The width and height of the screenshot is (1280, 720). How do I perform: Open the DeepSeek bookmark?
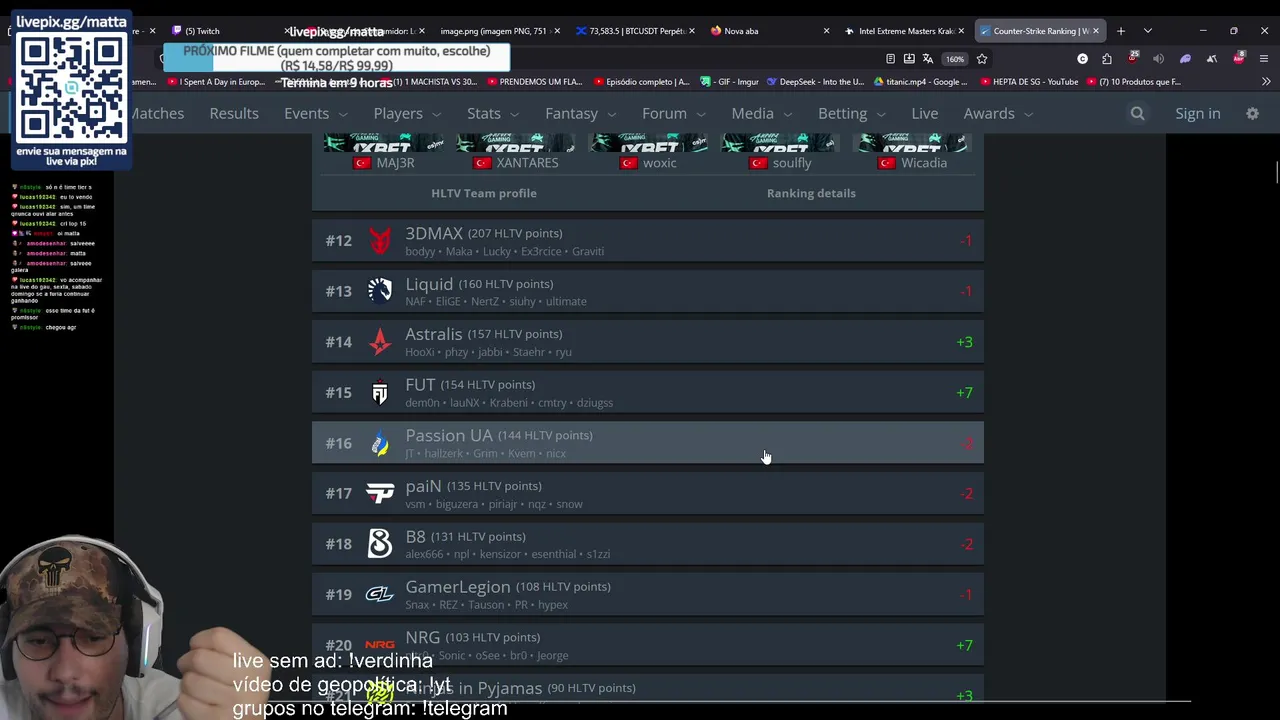[x=814, y=82]
